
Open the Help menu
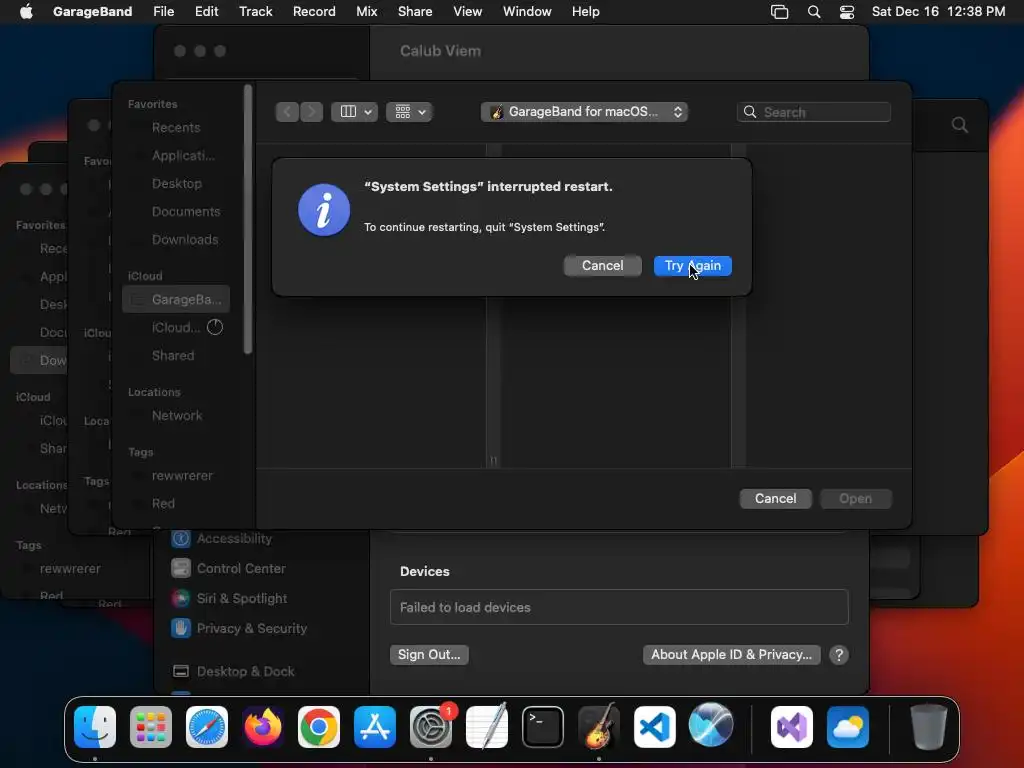click(x=585, y=12)
